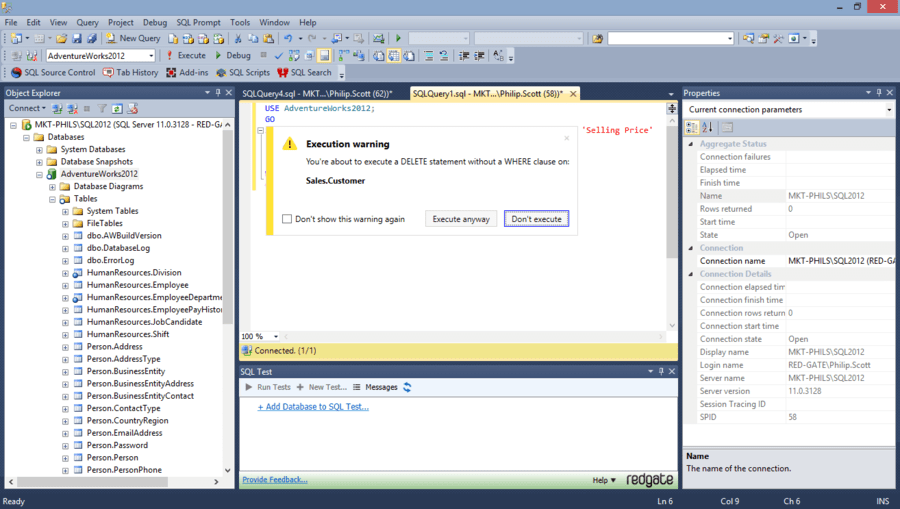Select the Person.Address table
Viewport: 900px width, 509px height.
pyautogui.click(x=114, y=346)
